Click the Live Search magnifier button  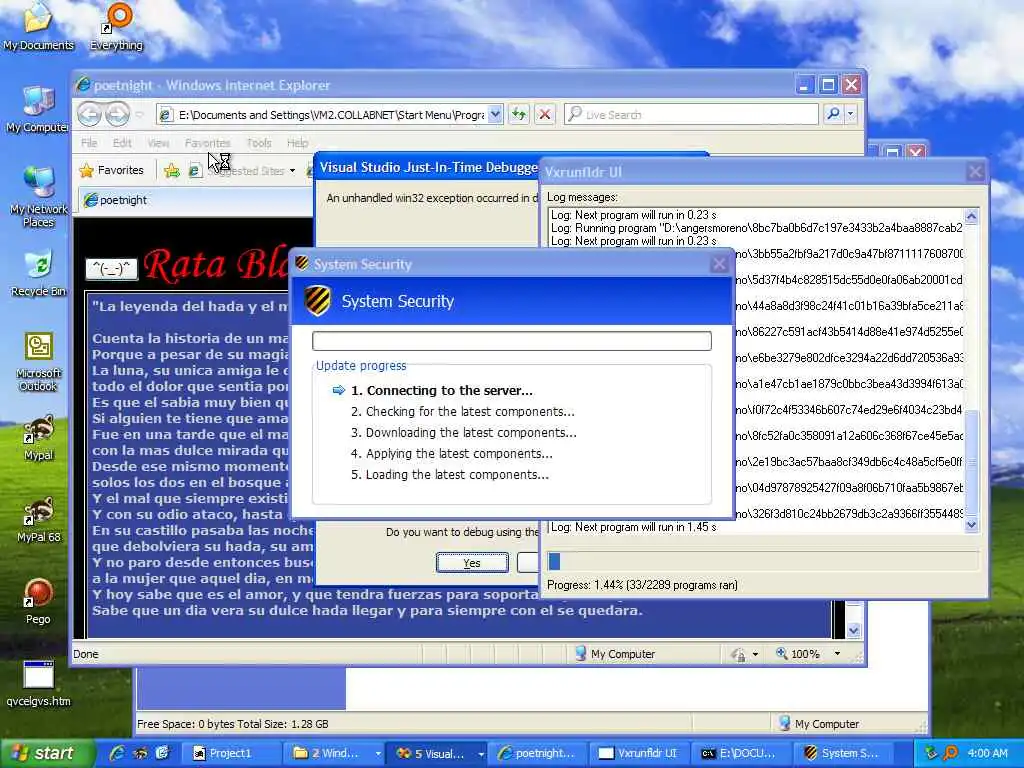pyautogui.click(x=833, y=114)
